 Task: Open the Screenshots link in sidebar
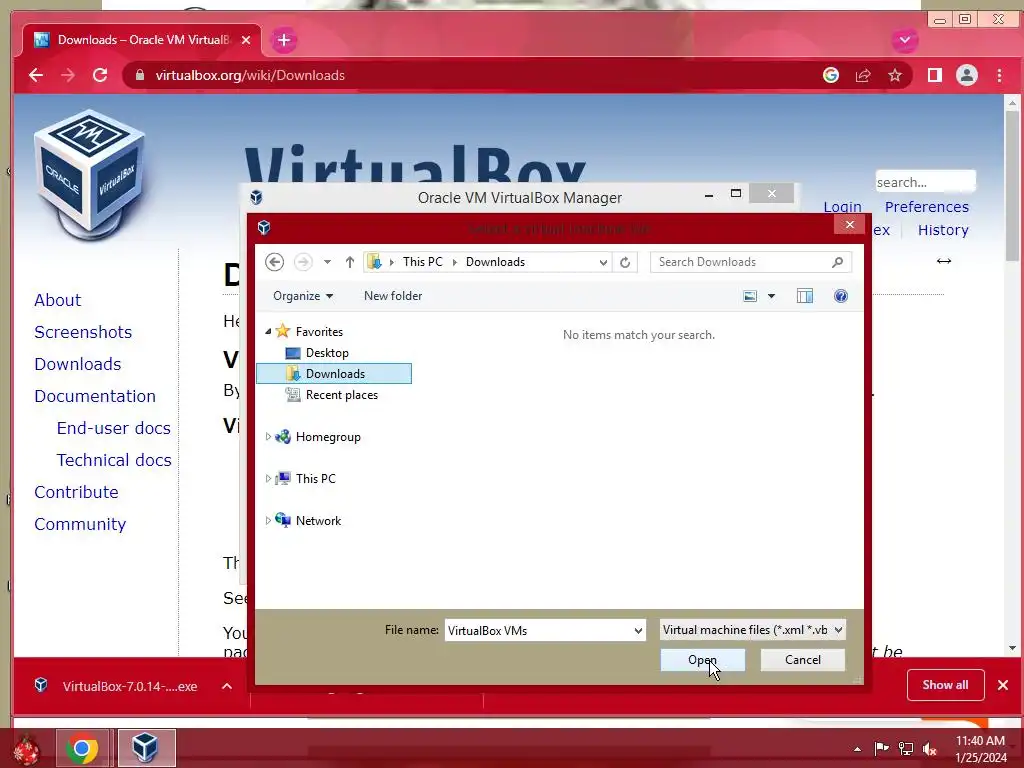pyautogui.click(x=83, y=332)
